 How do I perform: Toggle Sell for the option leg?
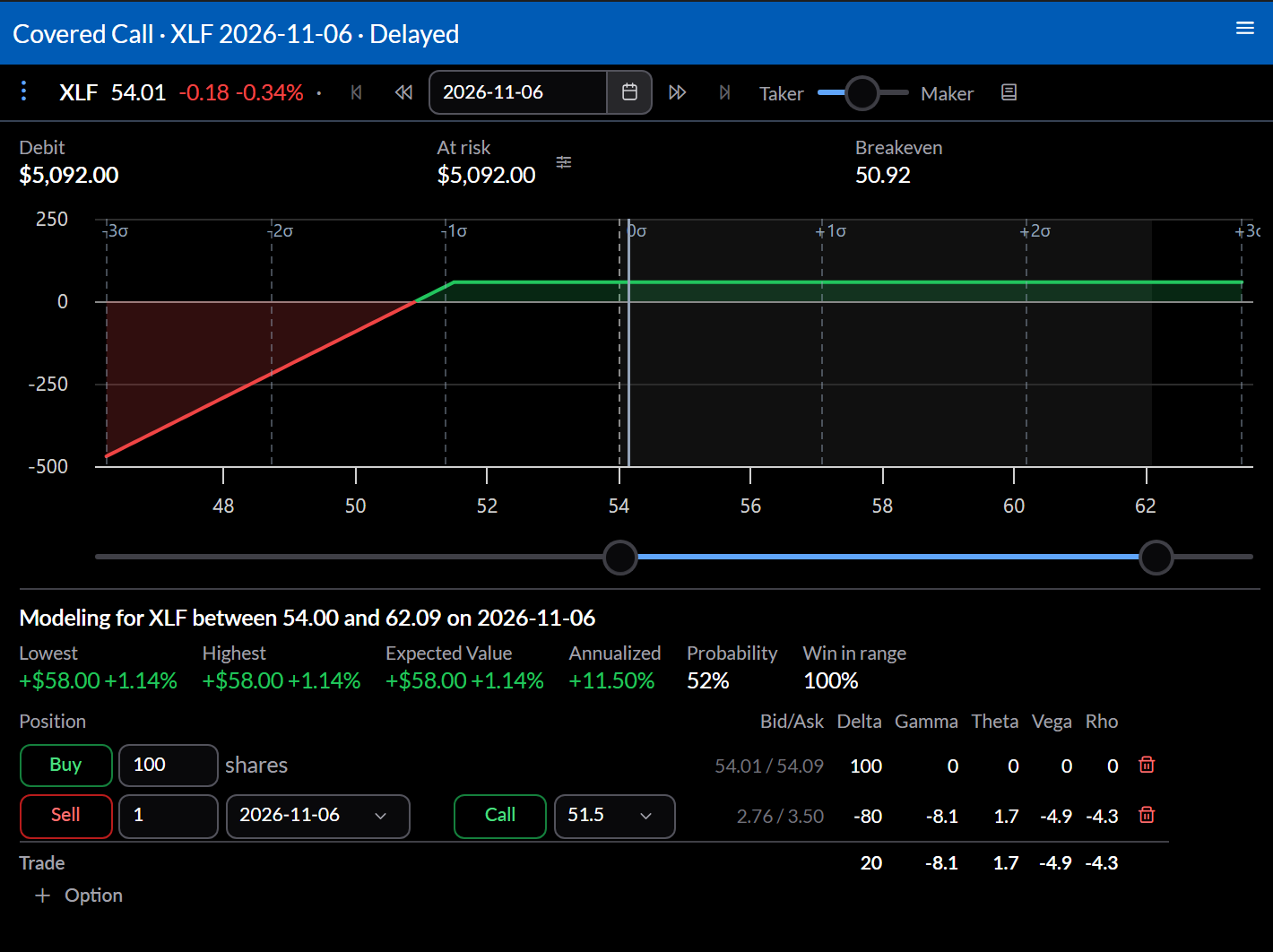coord(66,816)
